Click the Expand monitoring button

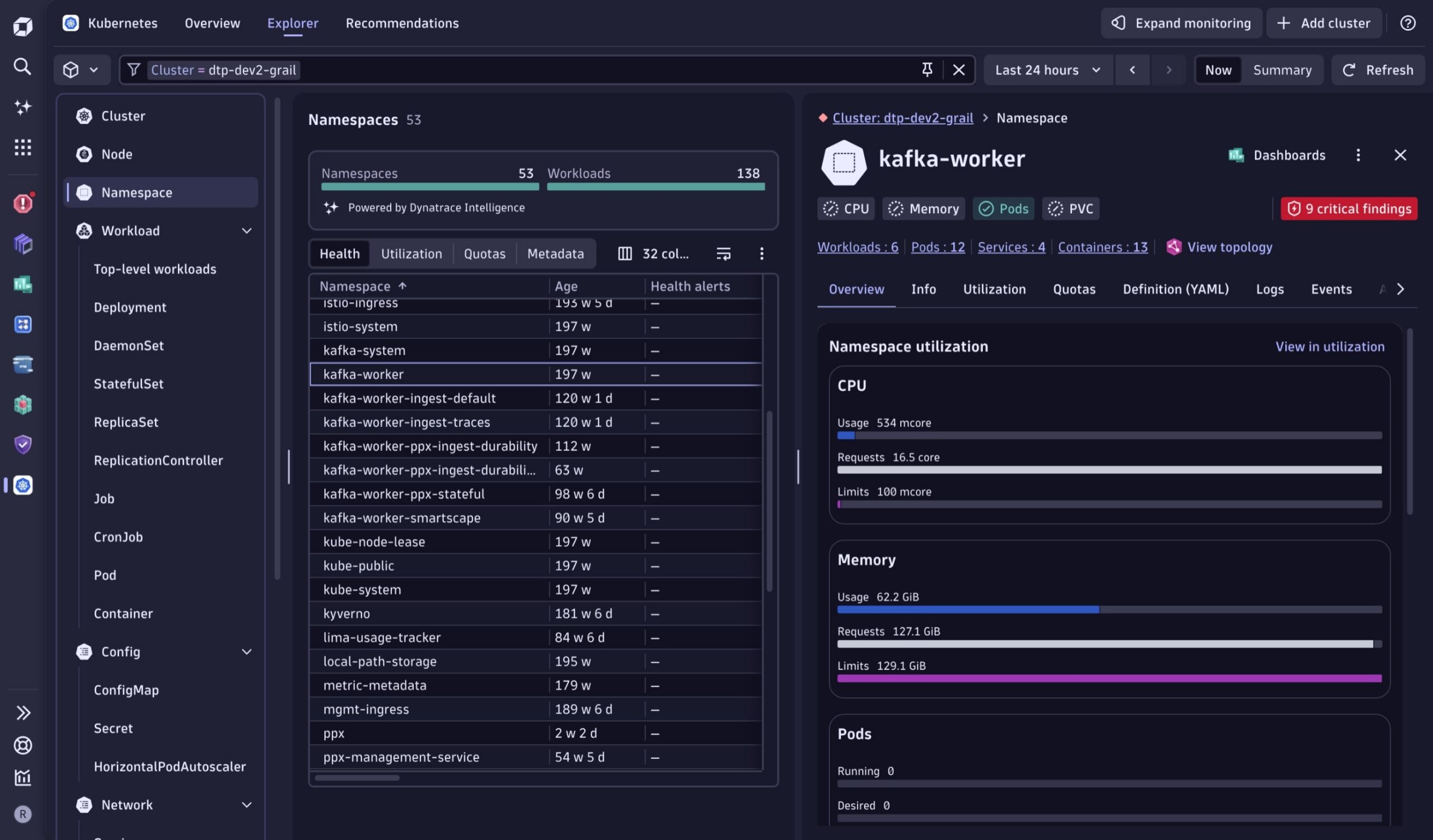(1181, 24)
